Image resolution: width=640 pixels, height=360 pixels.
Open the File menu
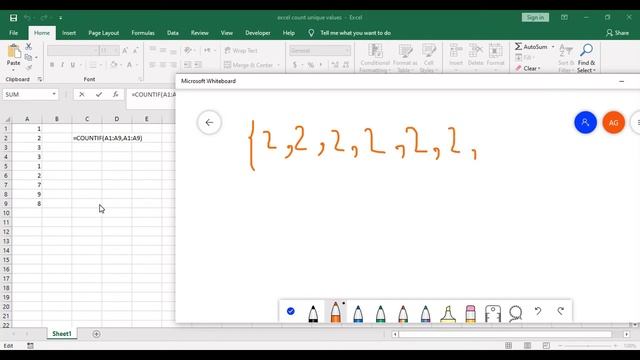point(13,33)
